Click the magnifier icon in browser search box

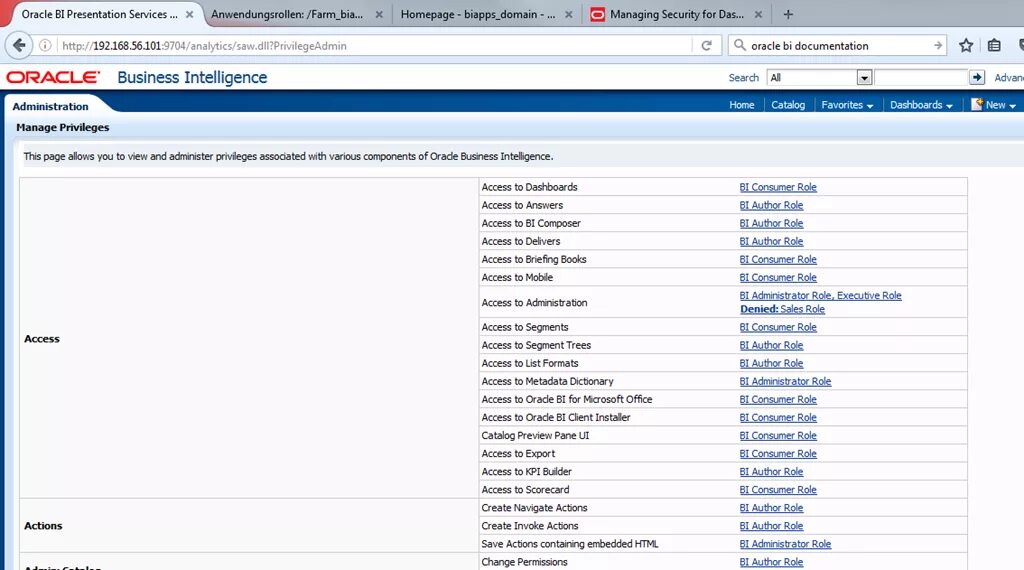739,45
